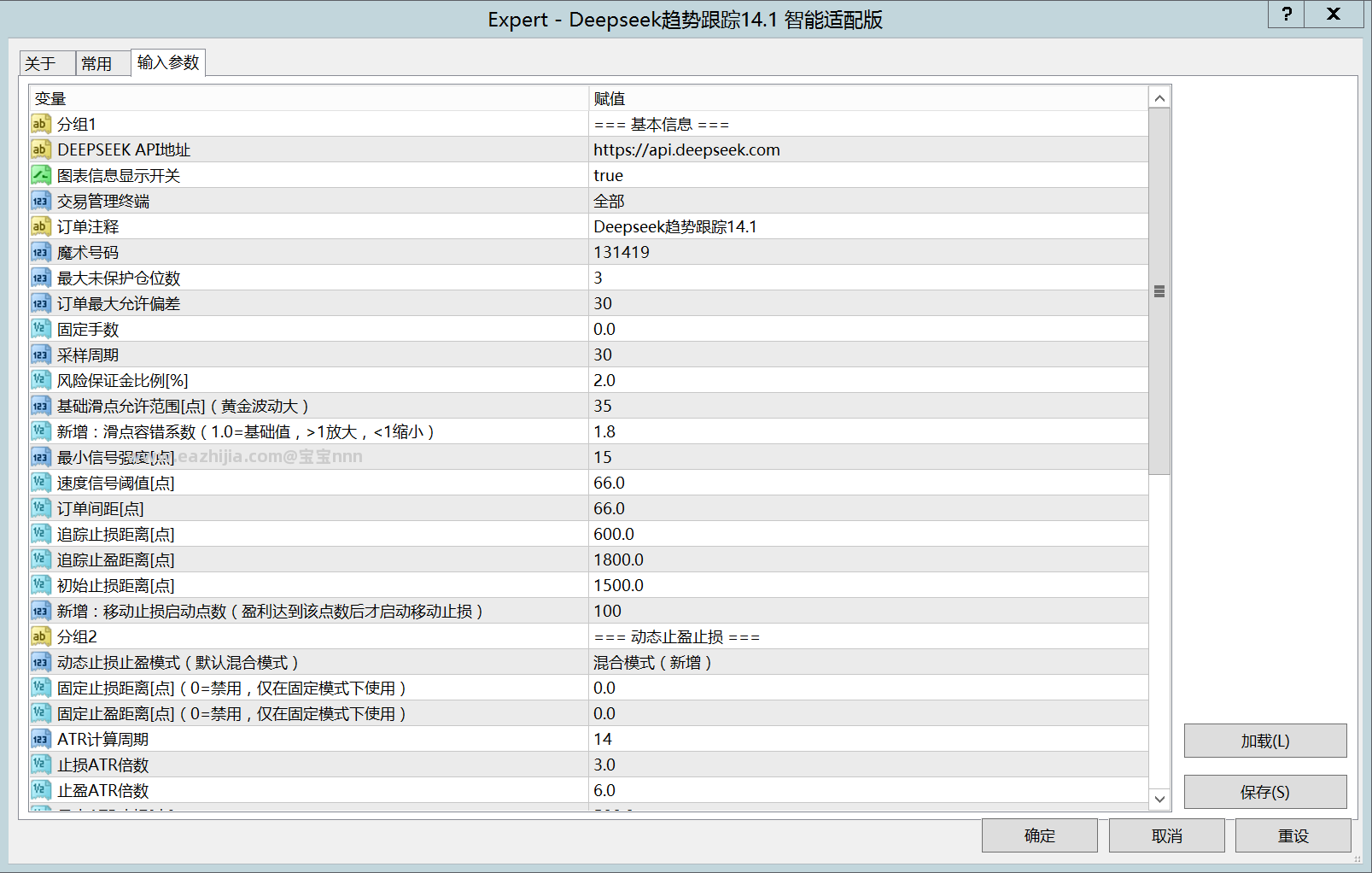Click the string icon beside 订单注释
Image resolution: width=1372 pixels, height=873 pixels.
point(40,226)
